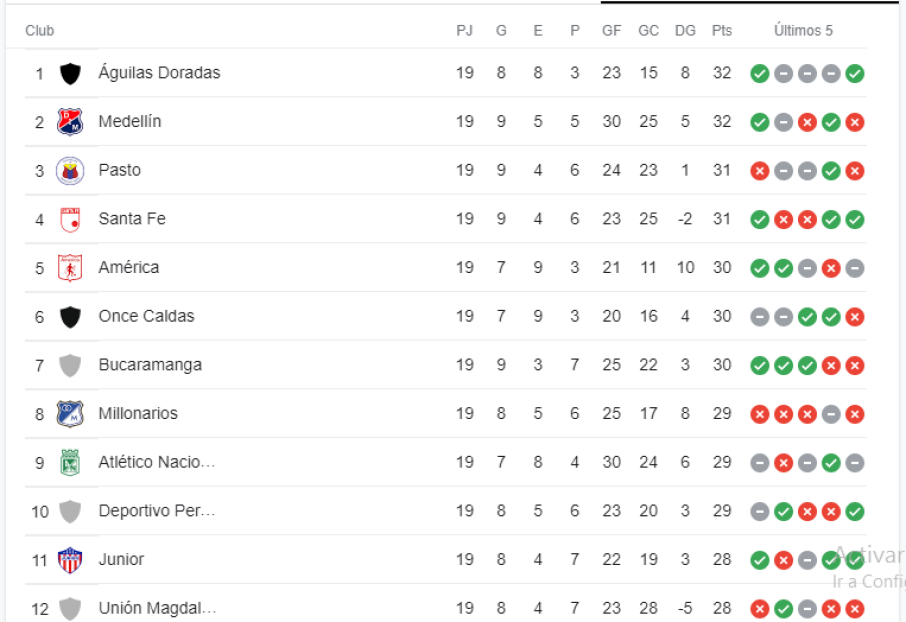The image size is (906, 622).
Task: Open the Bucaramanga team name link
Action: [150, 365]
